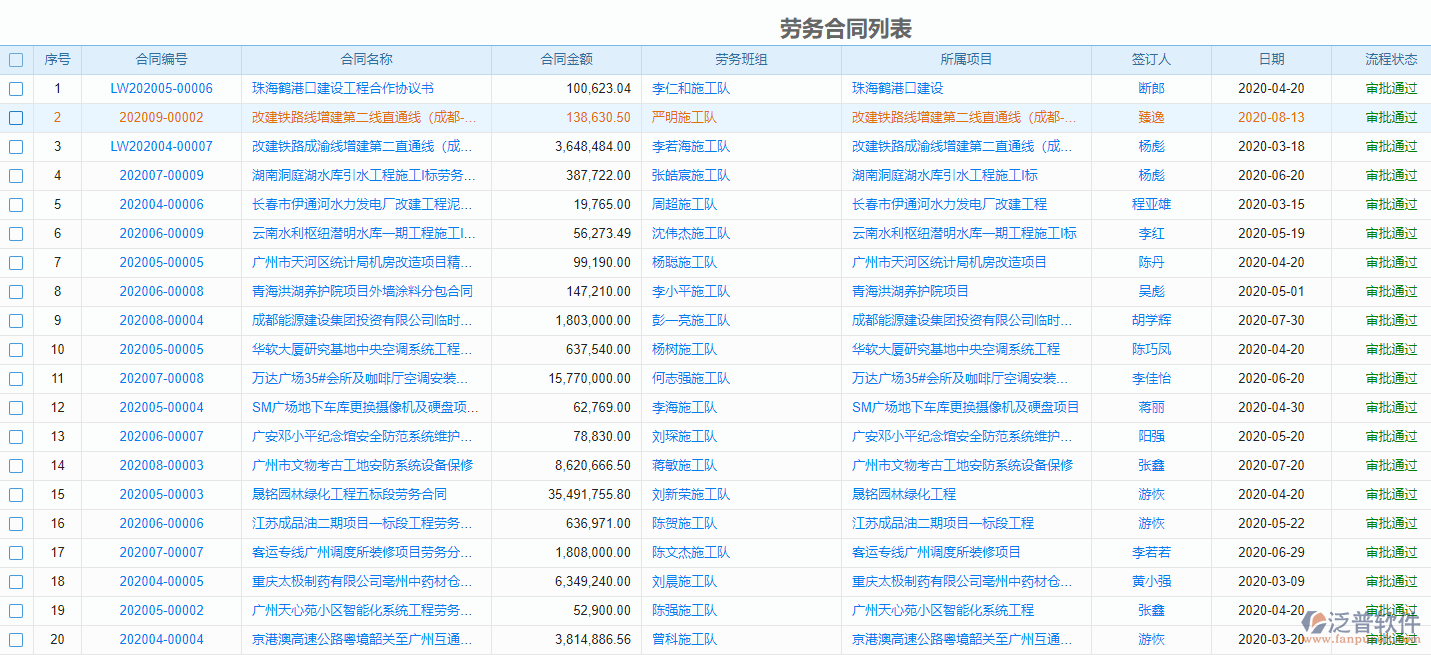The image size is (1431, 655).
Task: Check the checkbox for row 1
Action: 16,88
